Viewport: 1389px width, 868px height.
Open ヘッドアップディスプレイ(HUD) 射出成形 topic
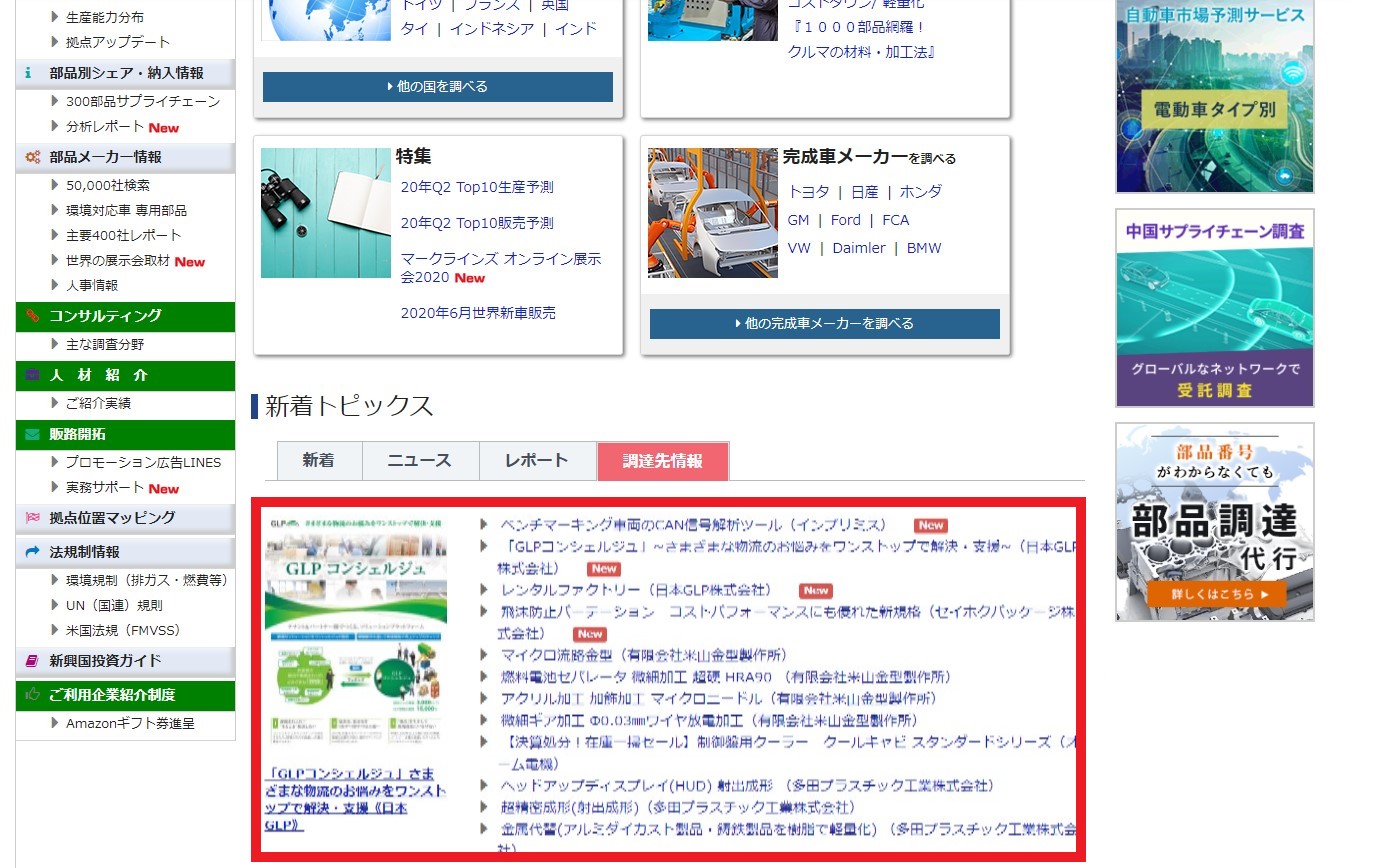(x=746, y=786)
